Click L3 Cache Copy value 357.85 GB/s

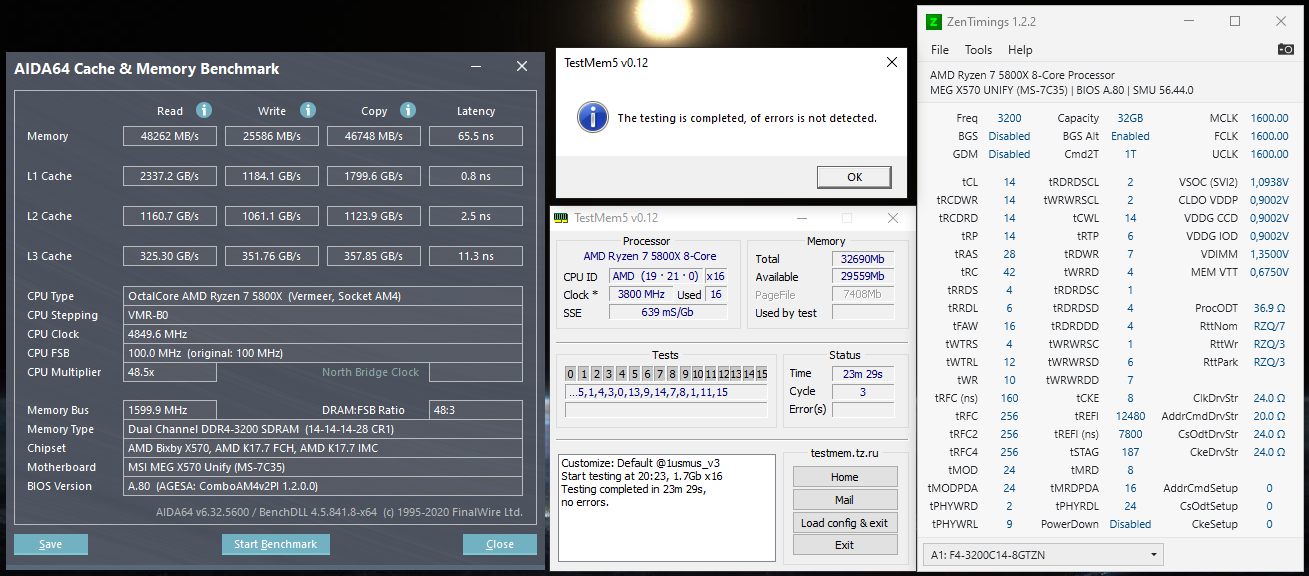click(374, 256)
